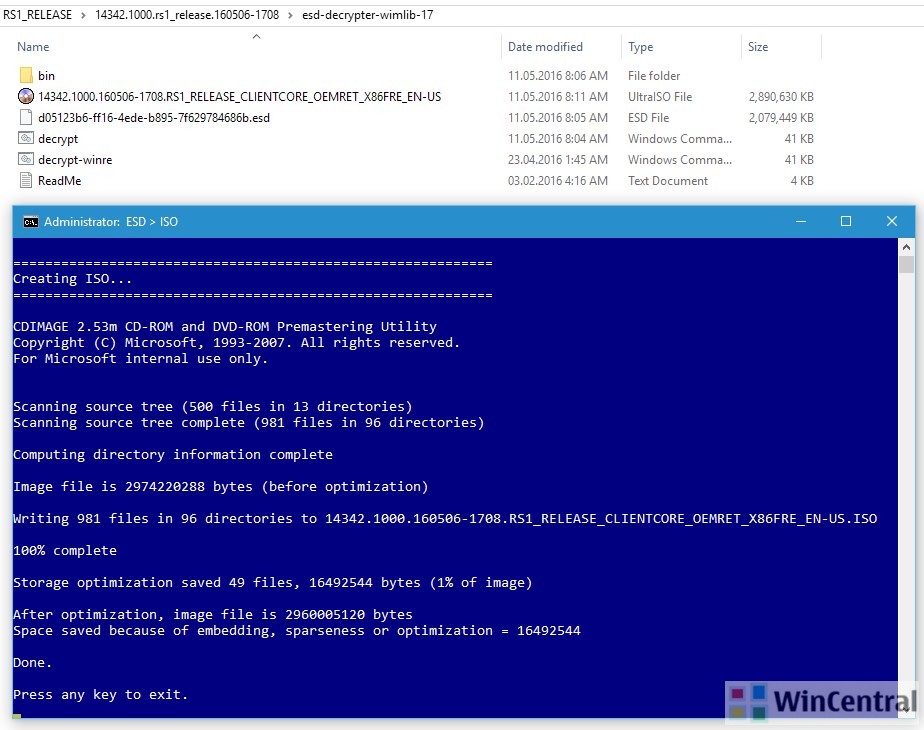This screenshot has width=924, height=730.
Task: Select file name 'bin'
Action: coord(47,75)
